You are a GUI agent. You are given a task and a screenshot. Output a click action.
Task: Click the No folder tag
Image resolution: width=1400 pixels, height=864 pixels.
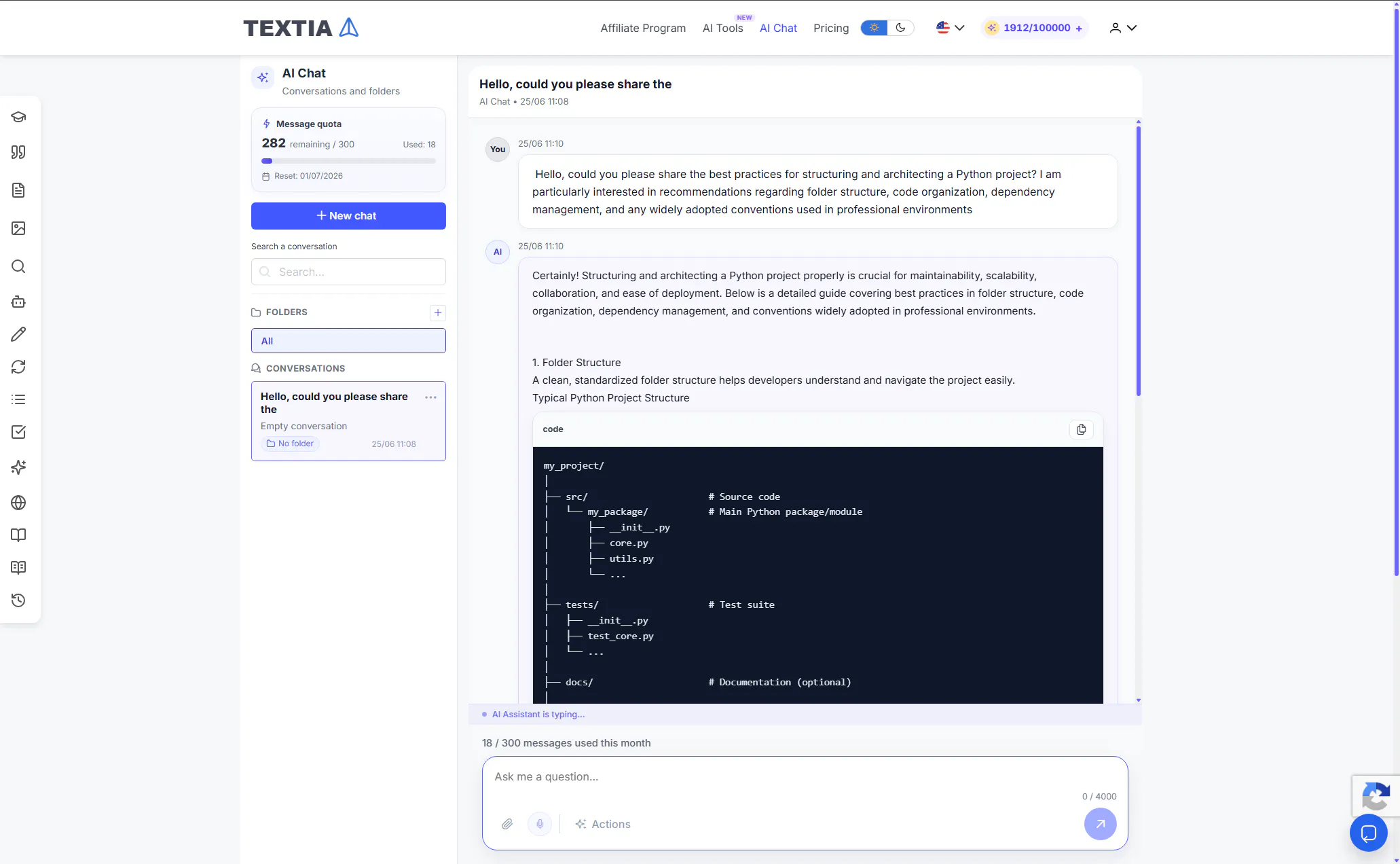pyautogui.click(x=290, y=444)
